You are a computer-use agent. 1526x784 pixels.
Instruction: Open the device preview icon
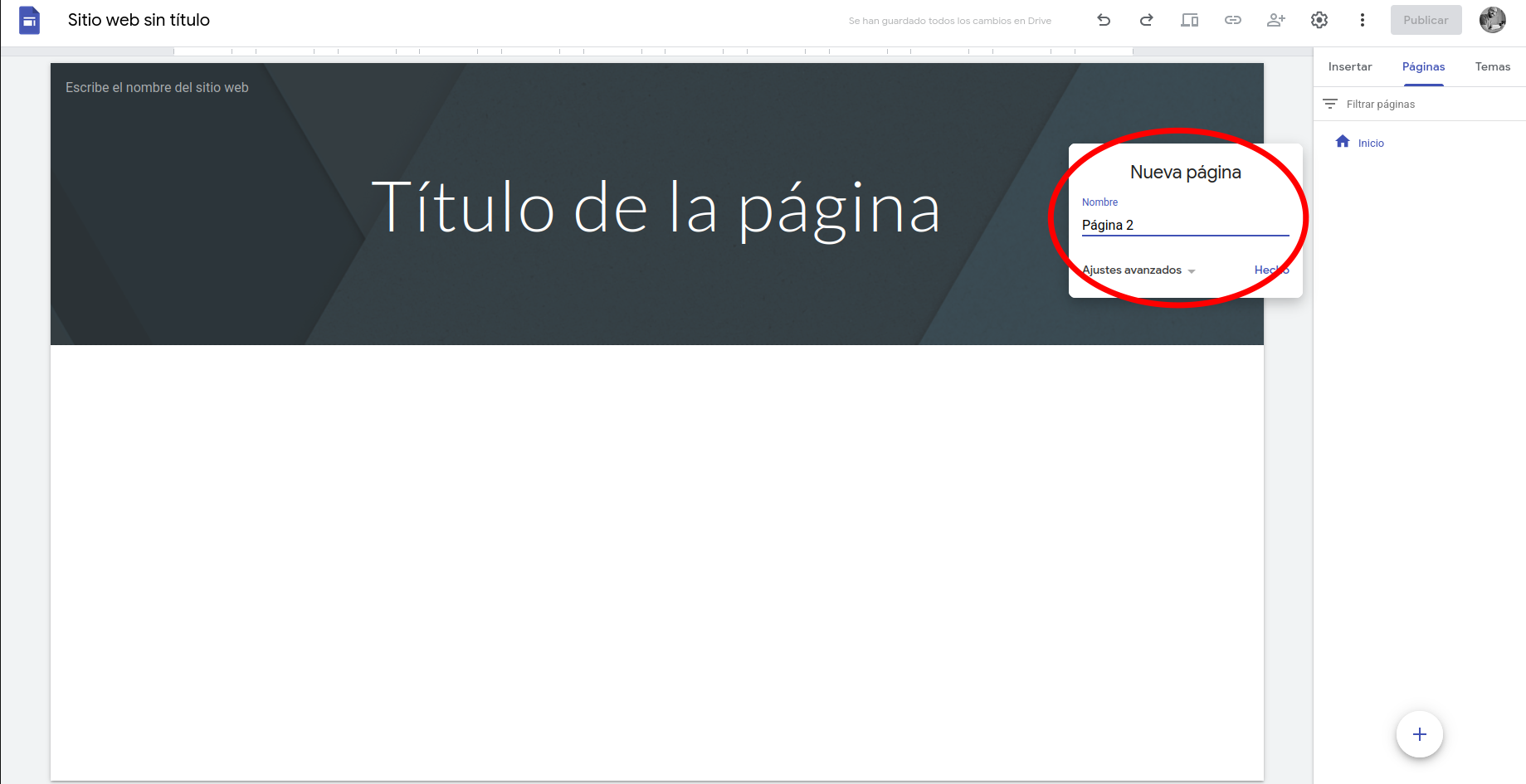coord(1189,20)
